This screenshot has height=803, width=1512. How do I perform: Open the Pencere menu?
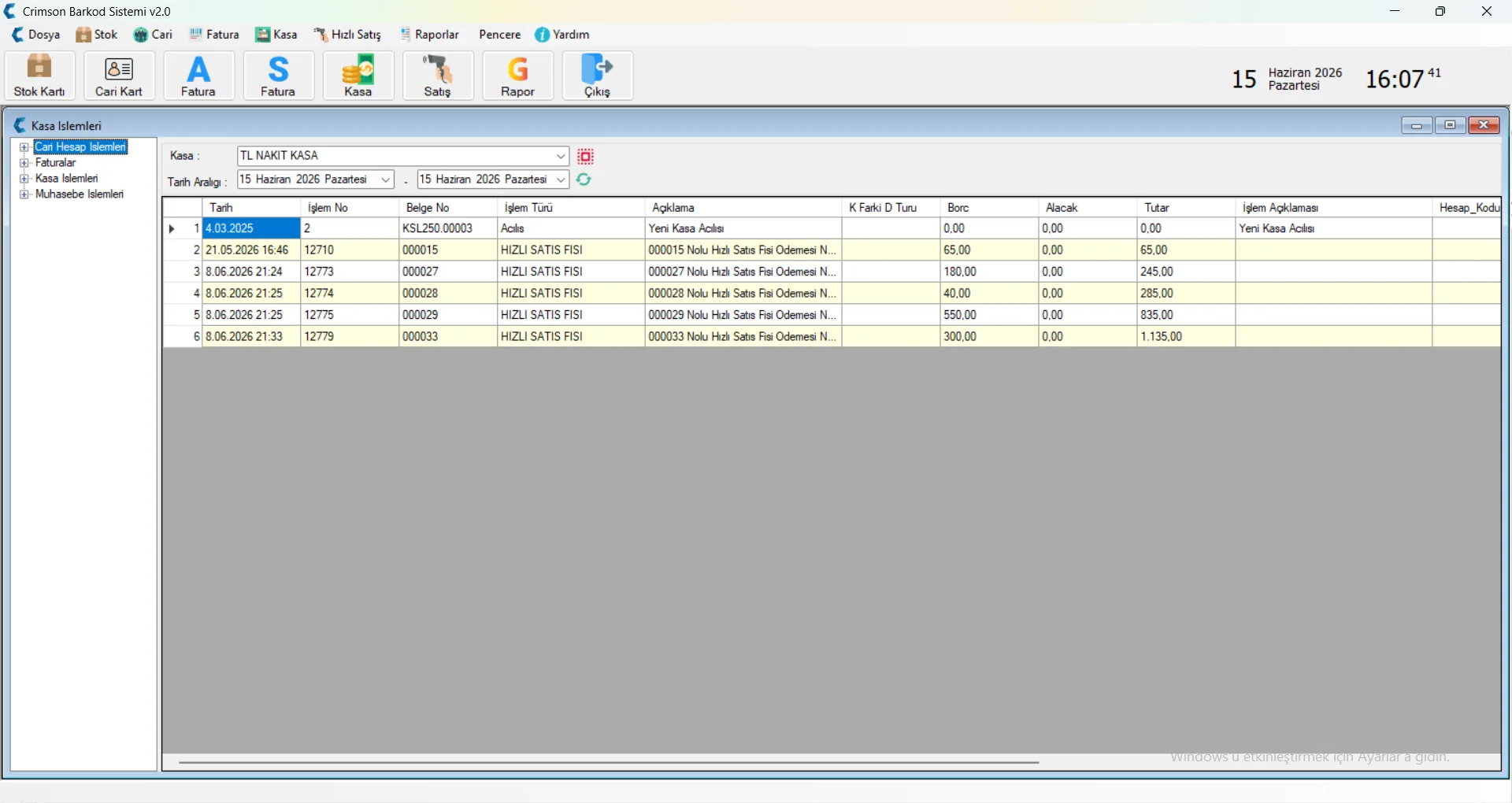[500, 35]
